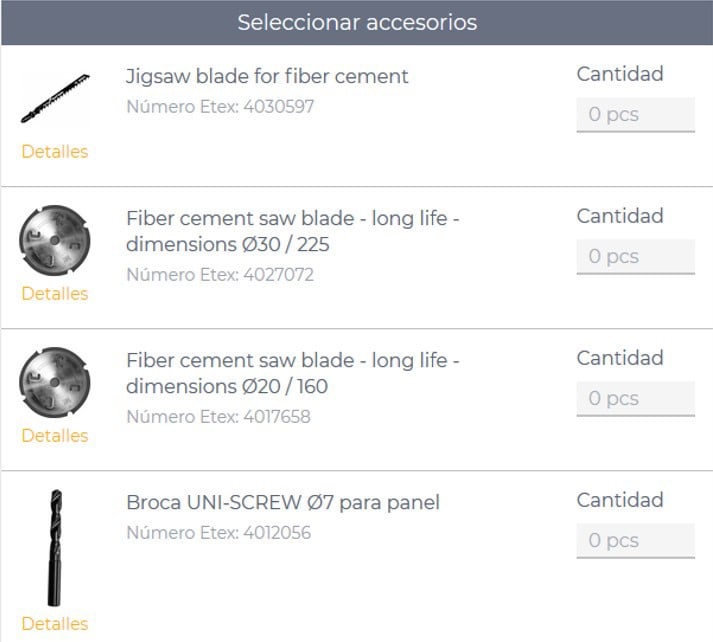Click the jigsaw blade quantity field
This screenshot has height=642, width=713.
click(x=635, y=115)
